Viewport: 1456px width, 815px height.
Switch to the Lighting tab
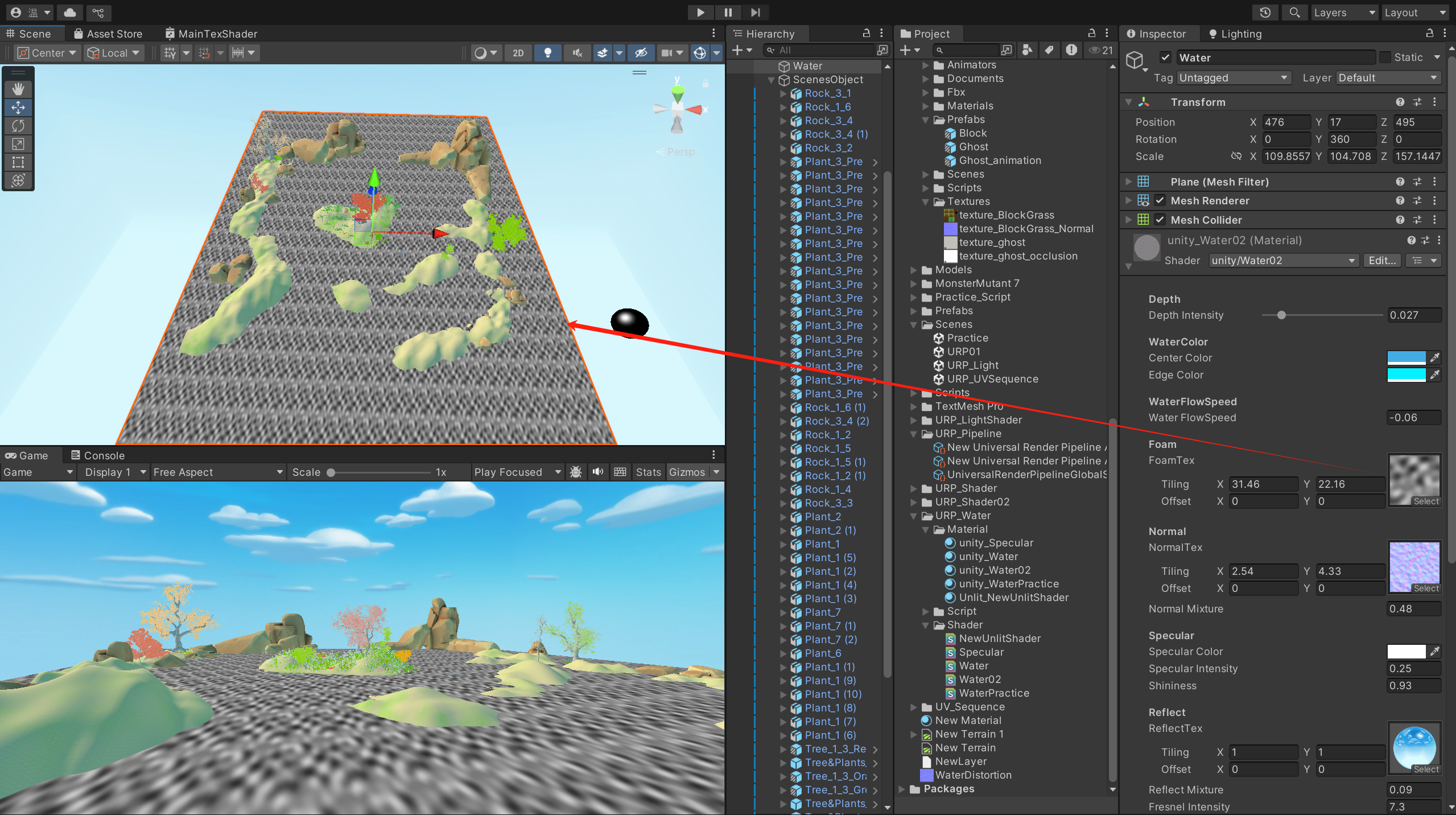tap(1235, 34)
